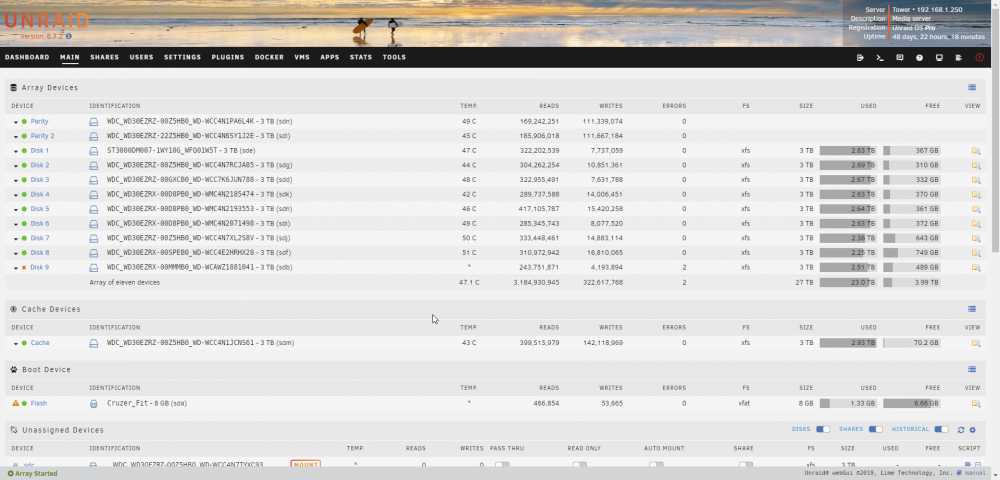
Task: Refresh the Unassigned Devices list
Action: tap(961, 430)
